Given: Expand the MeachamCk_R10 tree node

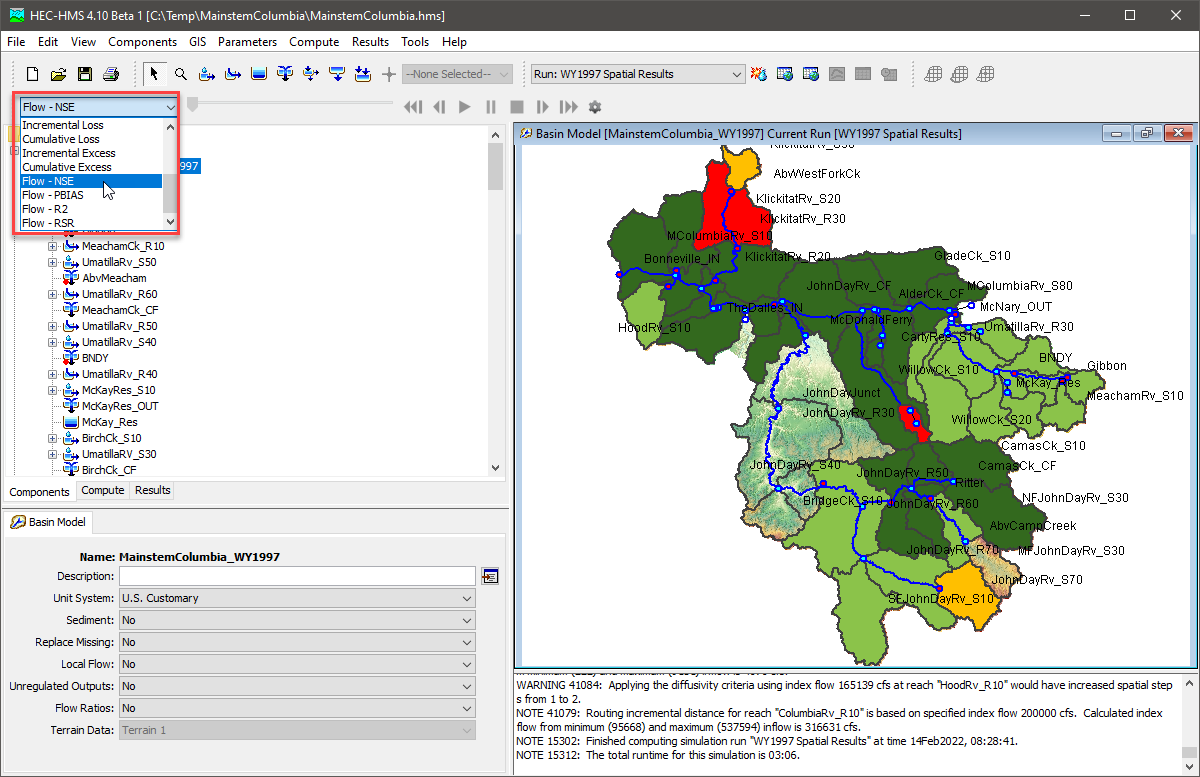Looking at the screenshot, I should pyautogui.click(x=53, y=246).
